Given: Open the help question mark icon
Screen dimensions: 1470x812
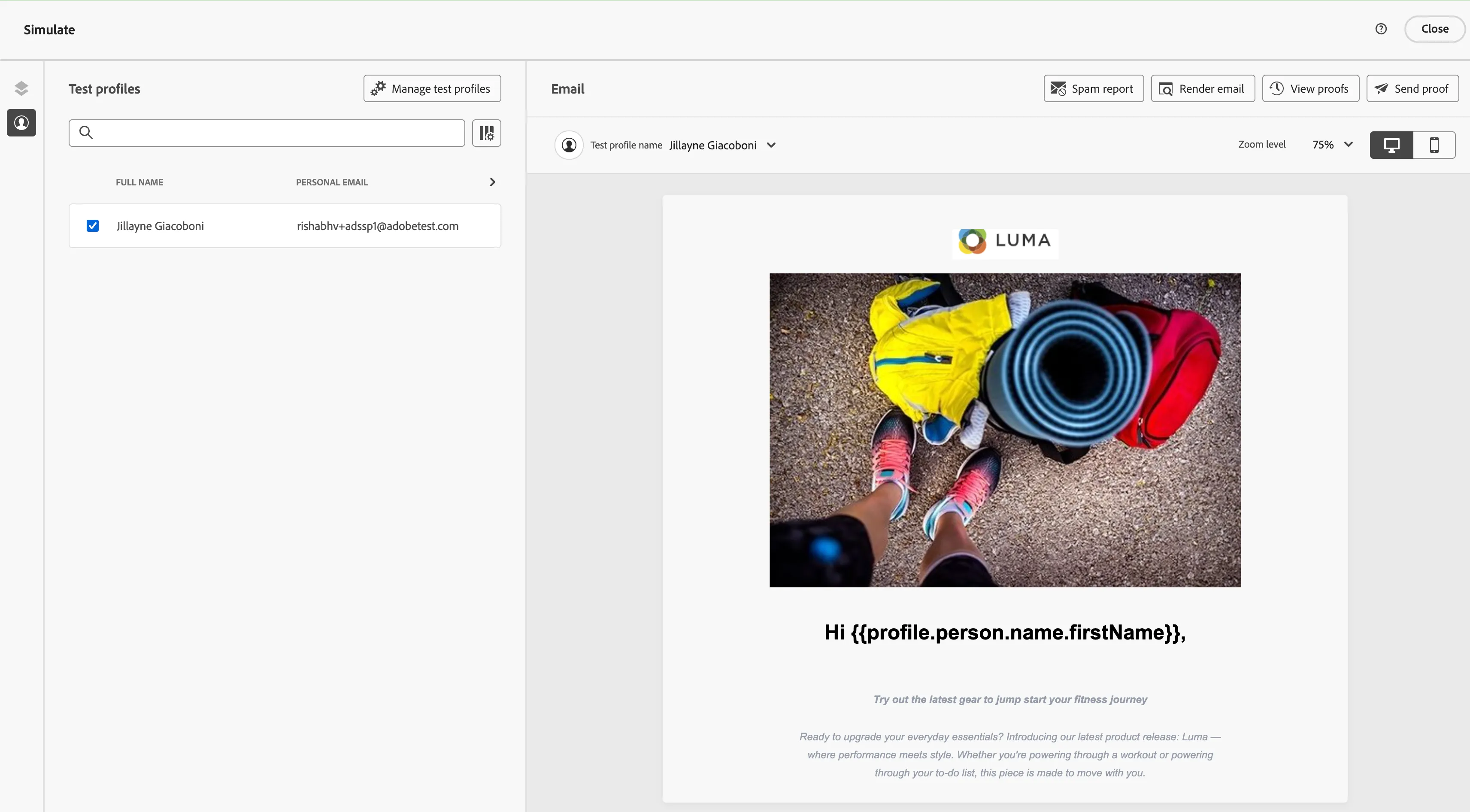Looking at the screenshot, I should [1380, 29].
